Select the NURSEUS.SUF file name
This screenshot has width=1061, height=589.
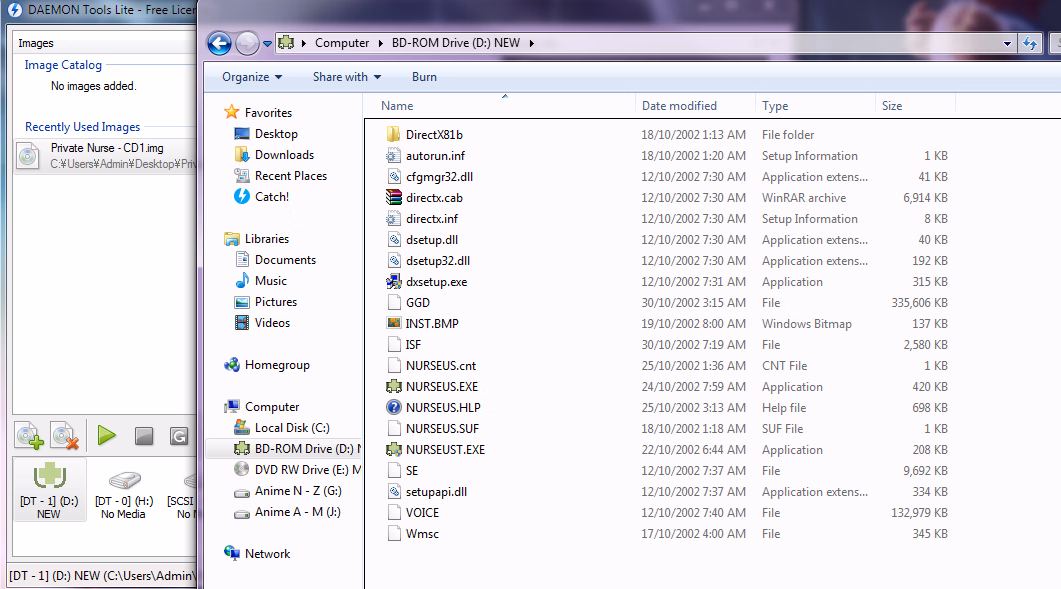pos(443,429)
